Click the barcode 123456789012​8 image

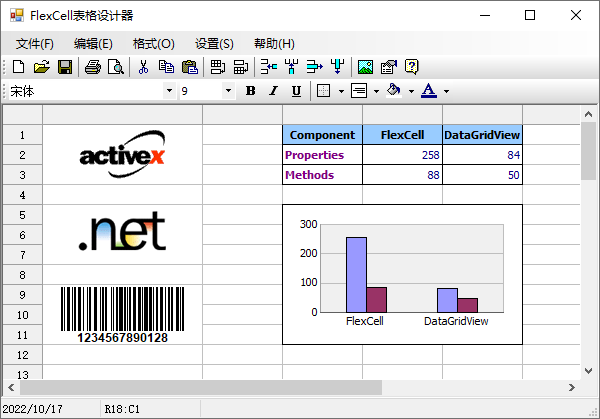pos(122,315)
